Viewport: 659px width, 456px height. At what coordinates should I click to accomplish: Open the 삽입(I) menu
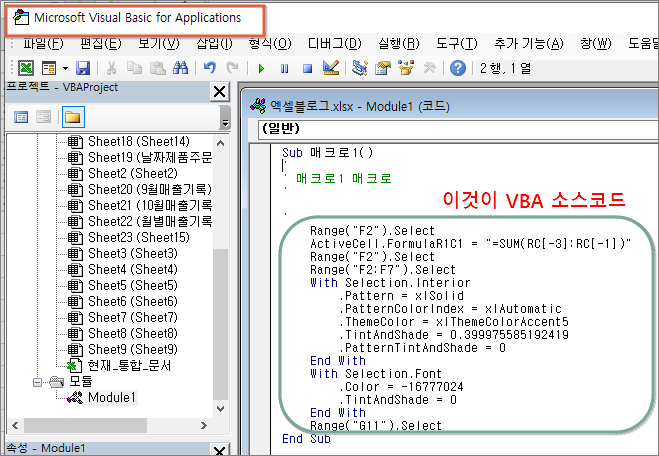[214, 43]
